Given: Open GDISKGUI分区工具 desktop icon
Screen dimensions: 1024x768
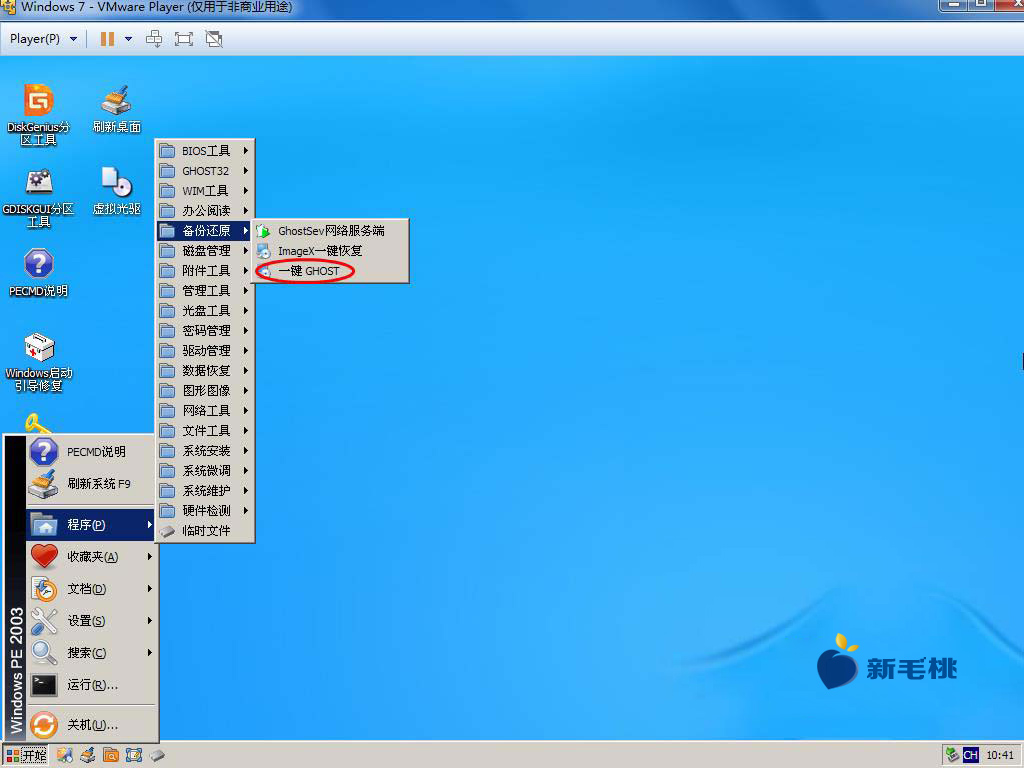Looking at the screenshot, I should pos(39,198).
